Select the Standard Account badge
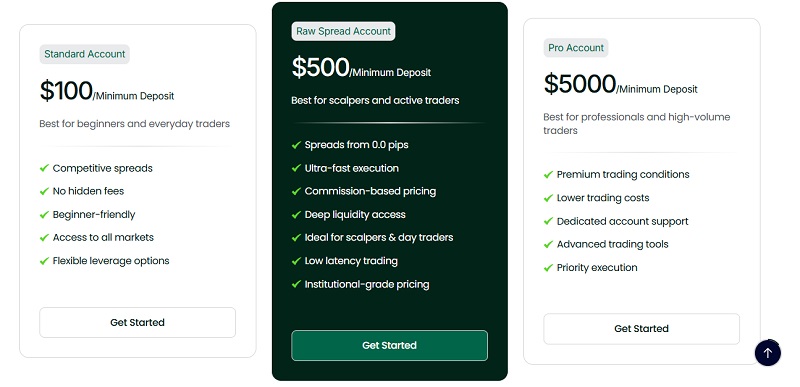 85,54
